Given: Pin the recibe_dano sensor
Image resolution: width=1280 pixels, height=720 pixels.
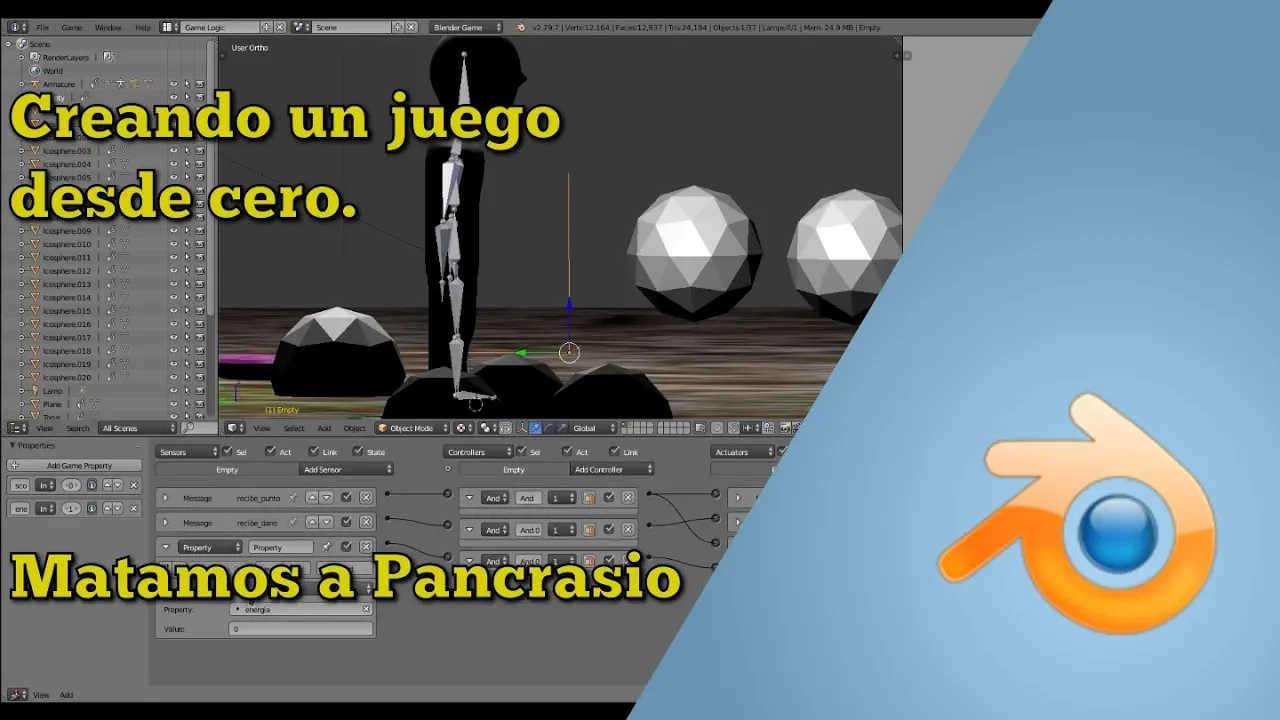Looking at the screenshot, I should [293, 523].
